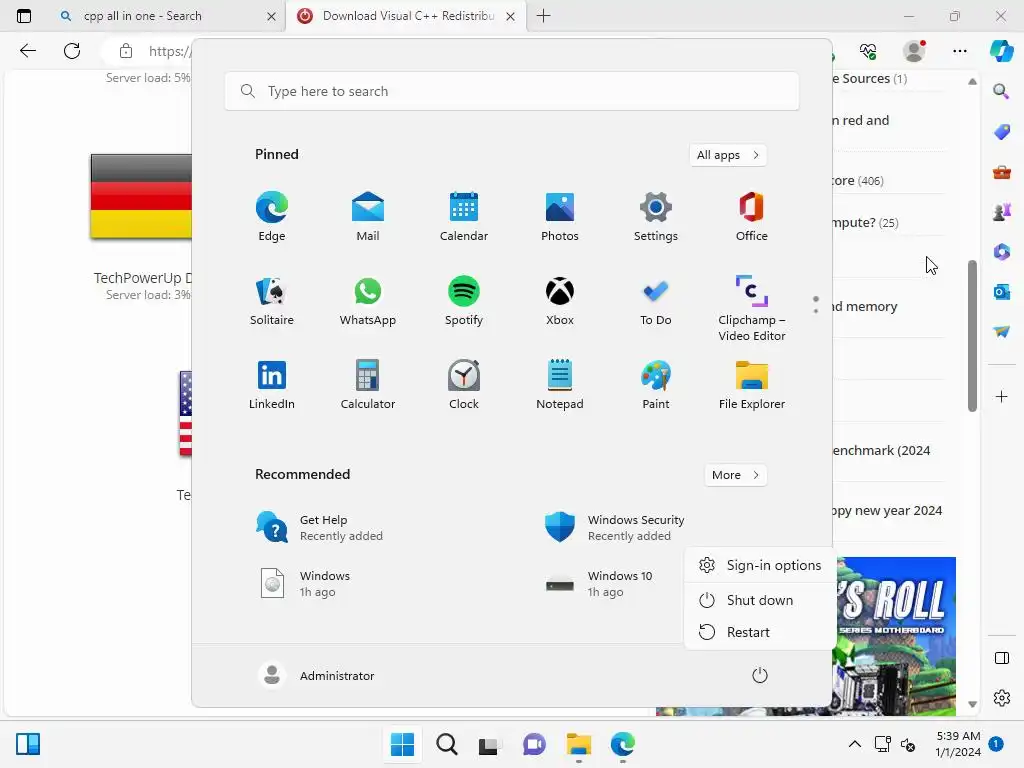Viewport: 1024px width, 768px height.
Task: Open Administrator account menu
Action: point(316,675)
